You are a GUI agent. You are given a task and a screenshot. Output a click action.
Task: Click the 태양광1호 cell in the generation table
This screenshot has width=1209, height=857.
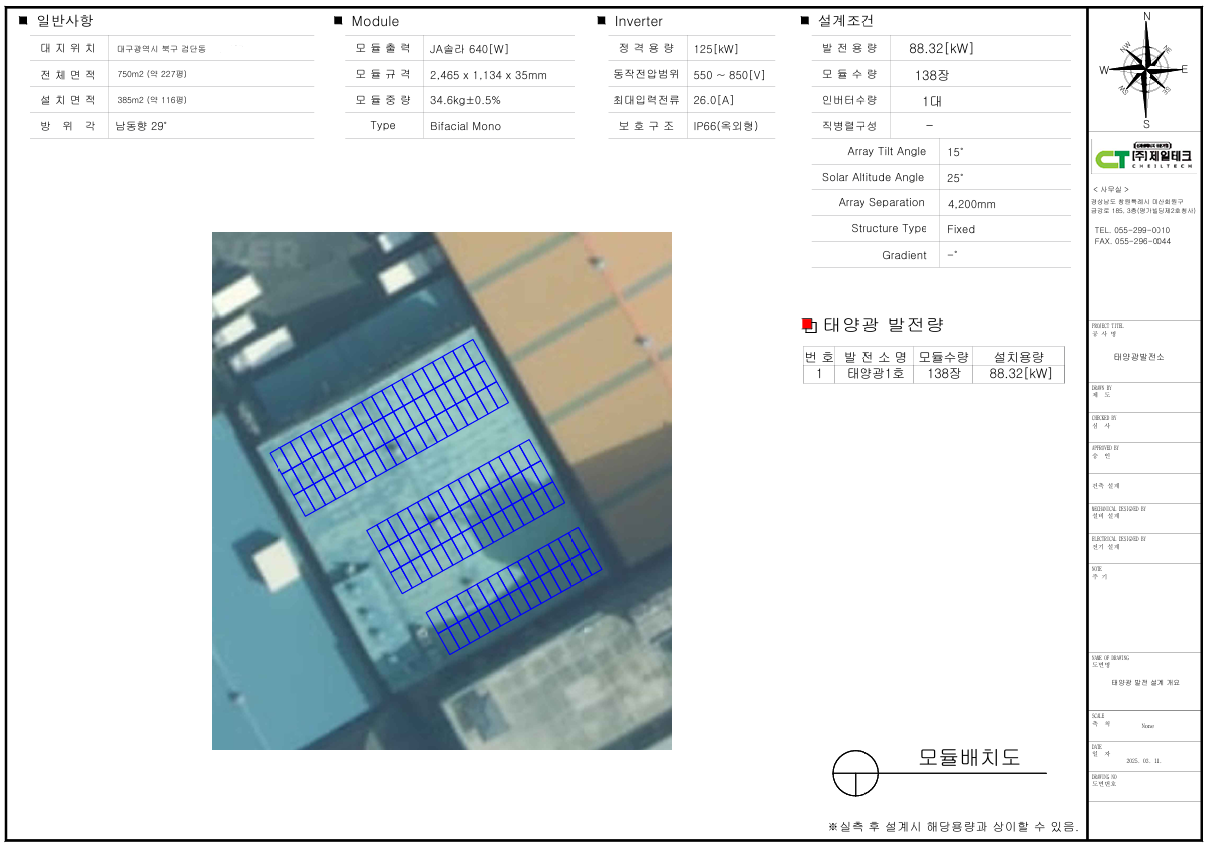pyautogui.click(x=874, y=374)
